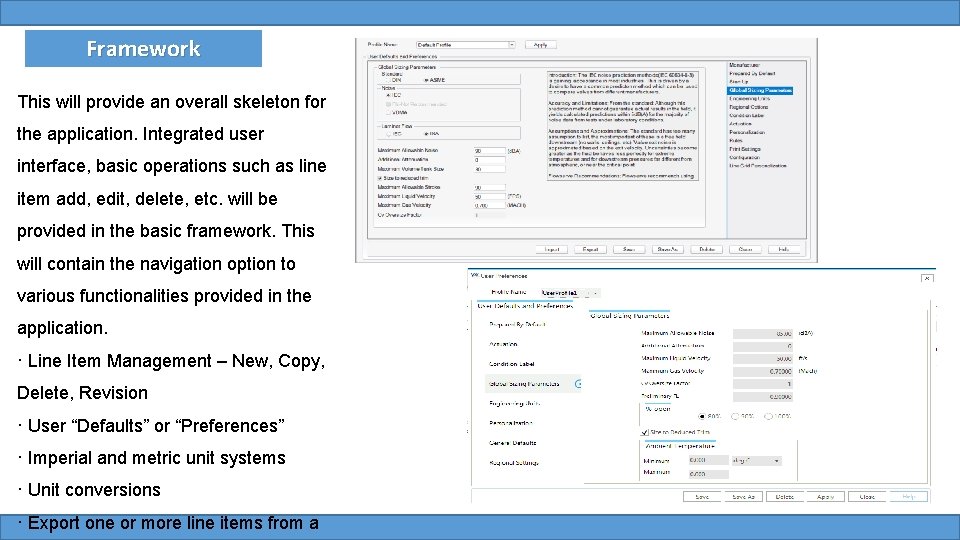Select Manufacturer in upper dialog's right list
960x540 pixels.
(x=744, y=65)
